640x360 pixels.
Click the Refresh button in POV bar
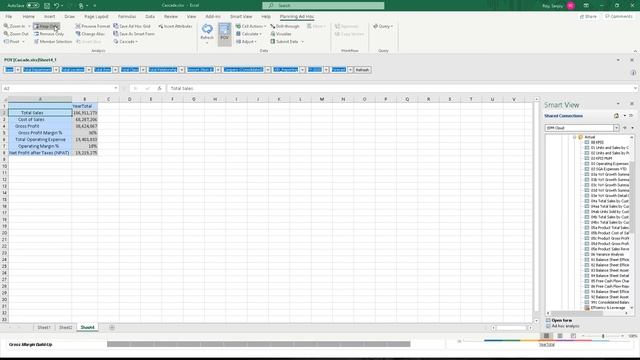point(362,70)
